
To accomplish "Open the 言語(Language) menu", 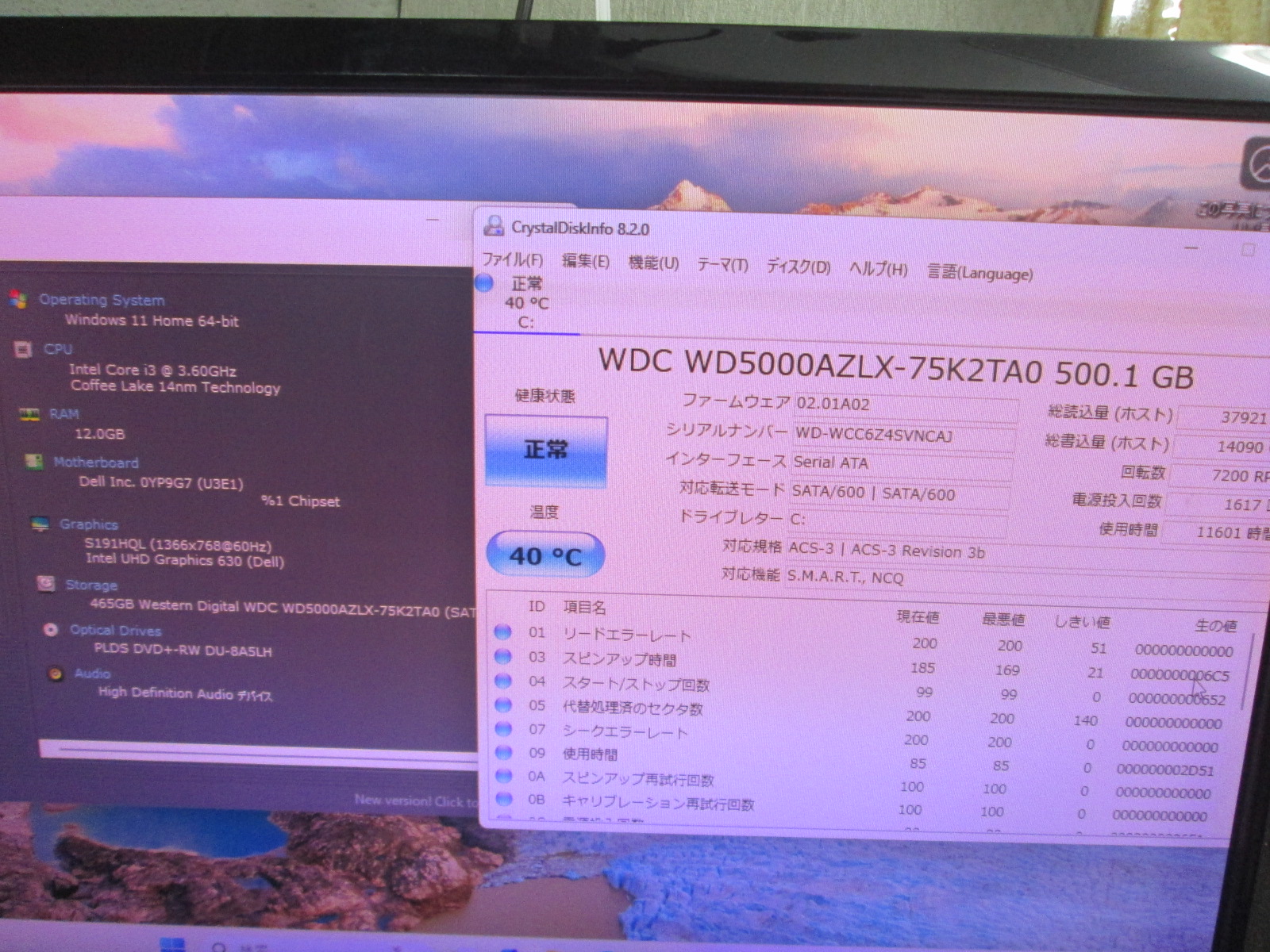I will [x=980, y=273].
